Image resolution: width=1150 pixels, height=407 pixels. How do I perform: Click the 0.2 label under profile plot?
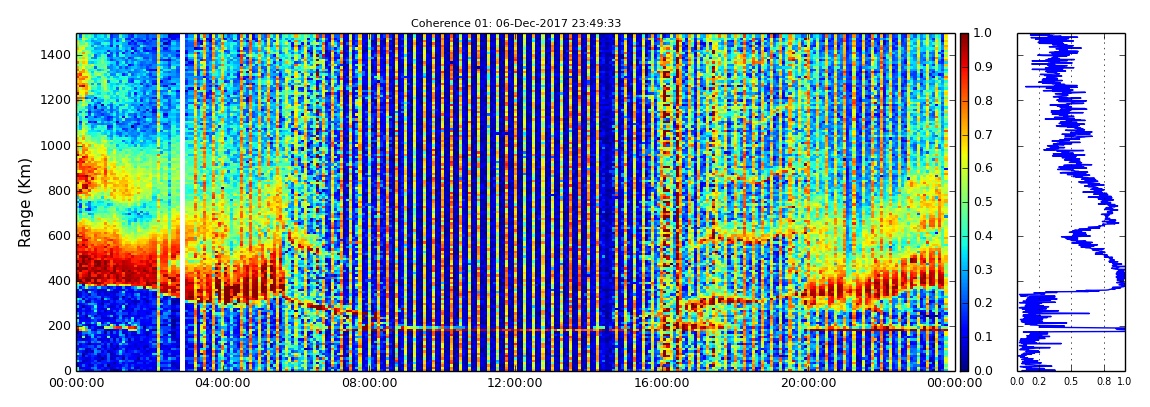[x=1039, y=382]
